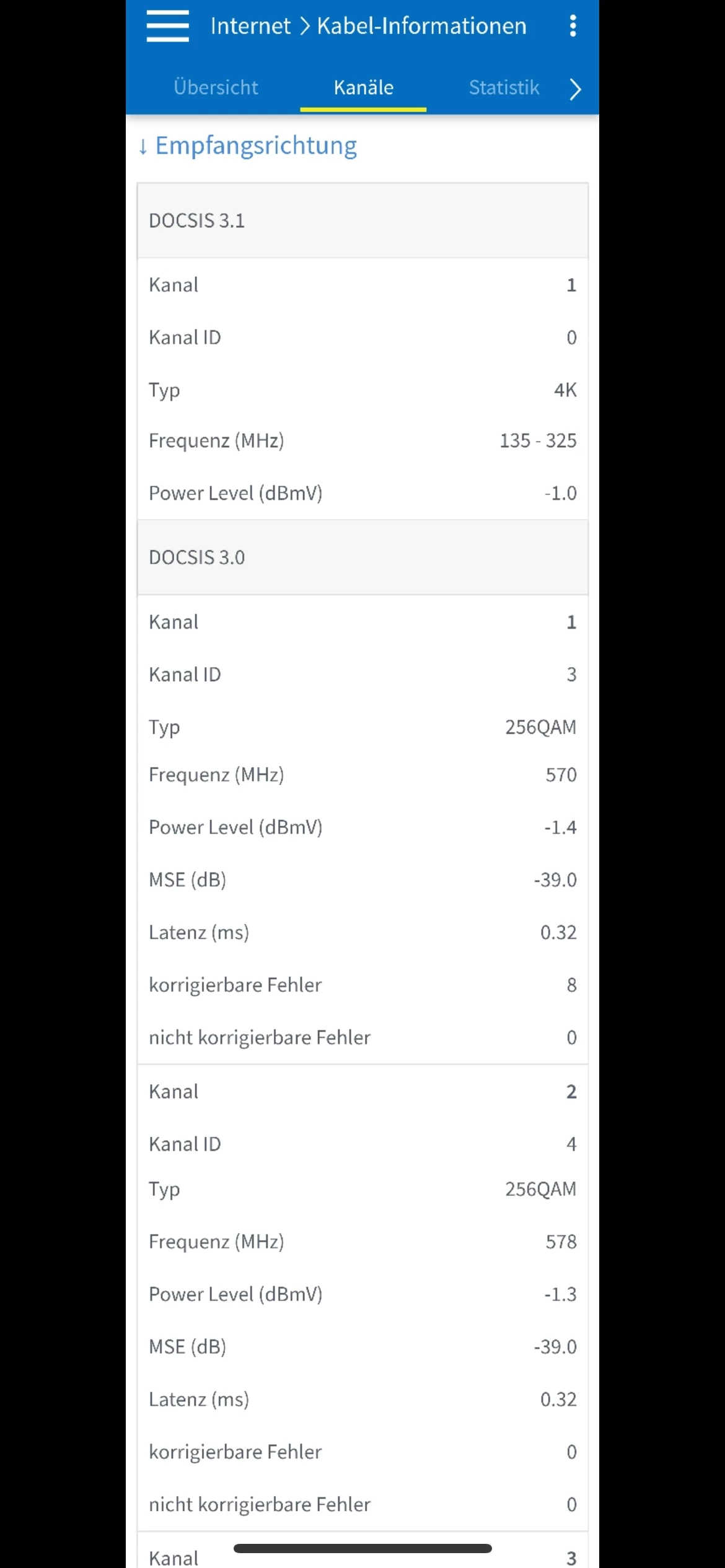The width and height of the screenshot is (725, 1568).
Task: Tap Power Level value -1.4
Action: click(560, 827)
